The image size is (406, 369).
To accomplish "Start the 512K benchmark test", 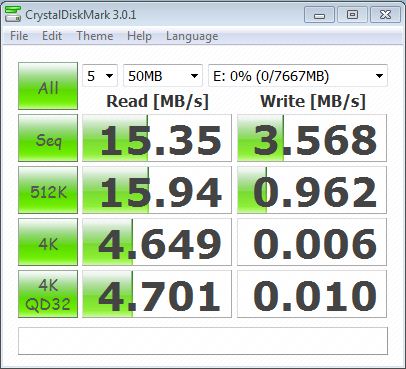I will [48, 190].
